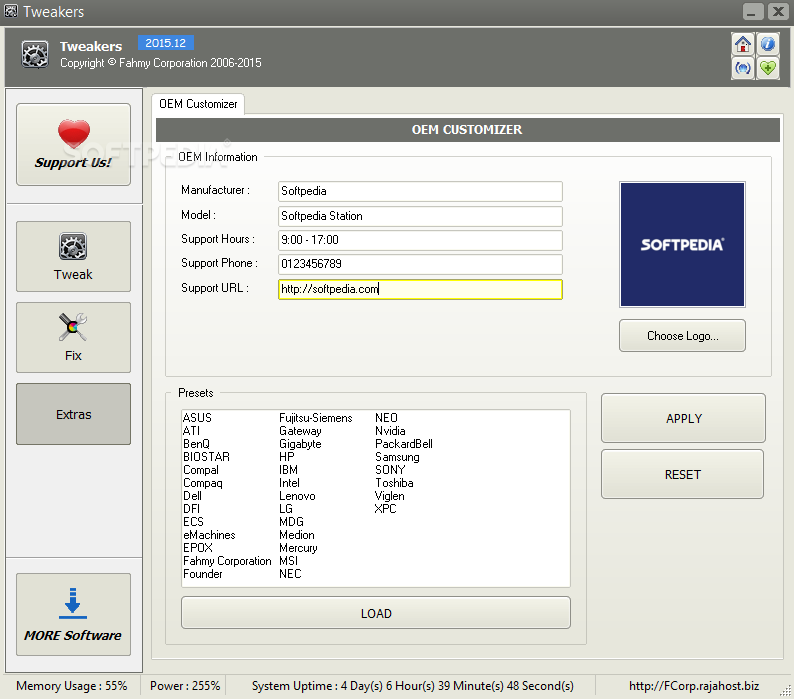
Task: Click the Model input field
Action: pyautogui.click(x=420, y=216)
